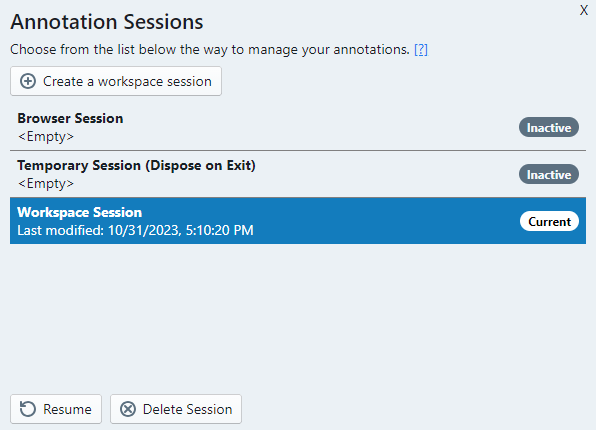
Task: Click the empty area below the session list
Action: (x=298, y=317)
